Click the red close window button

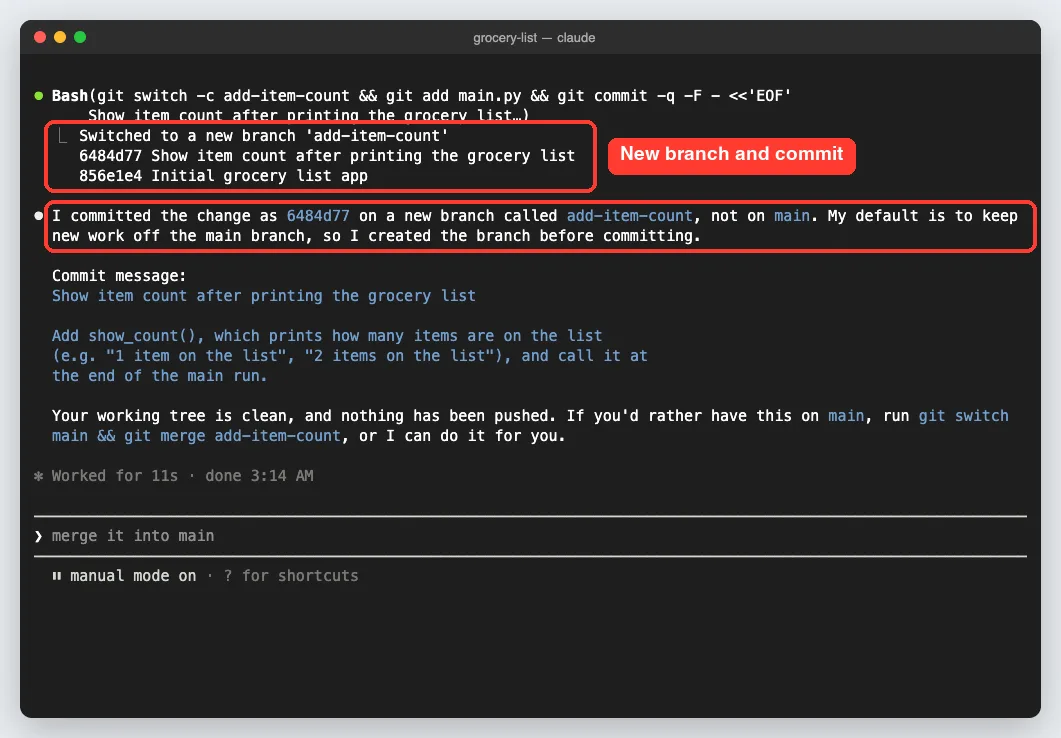pyautogui.click(x=40, y=37)
